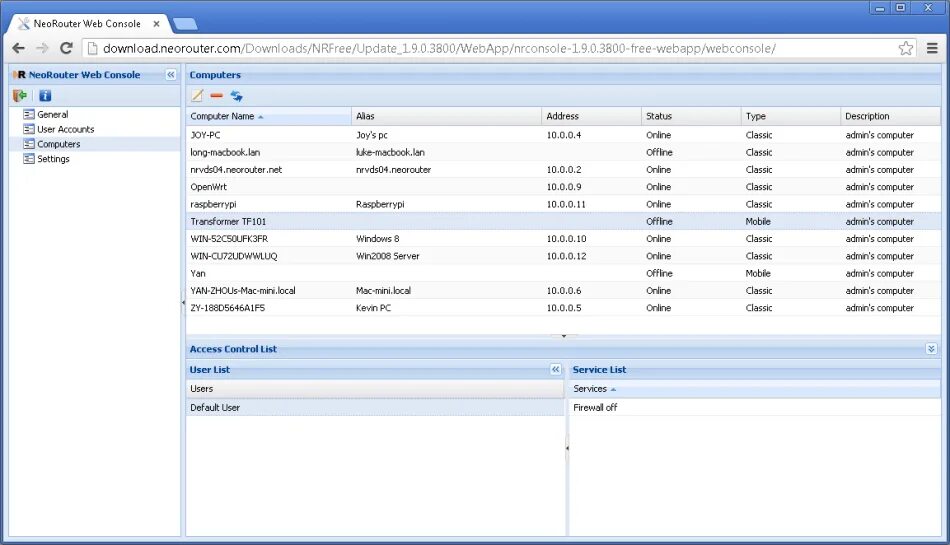Select the raspberrypi computer name
950x545 pixels.
click(213, 204)
